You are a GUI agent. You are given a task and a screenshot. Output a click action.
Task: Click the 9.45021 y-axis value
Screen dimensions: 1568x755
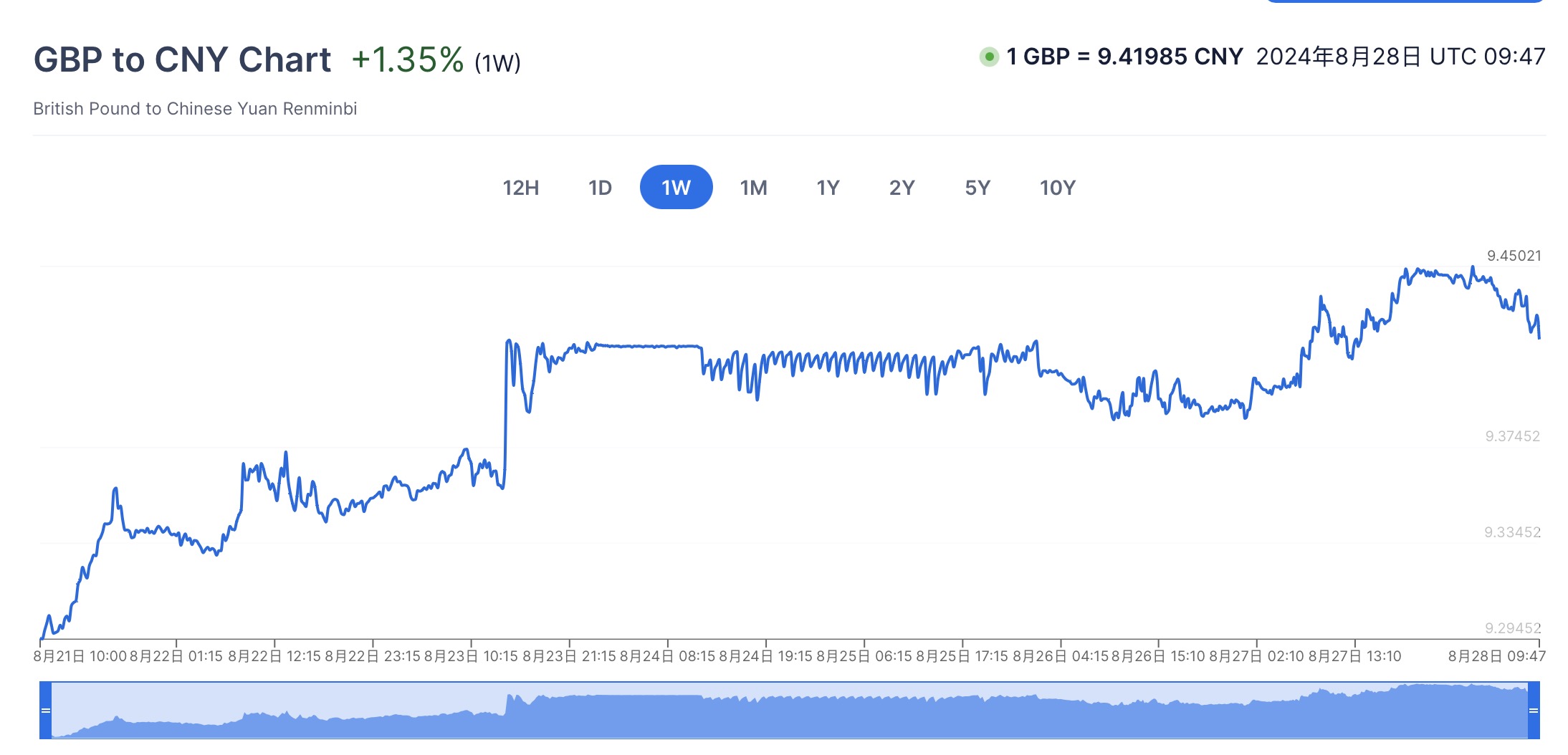click(x=1514, y=256)
